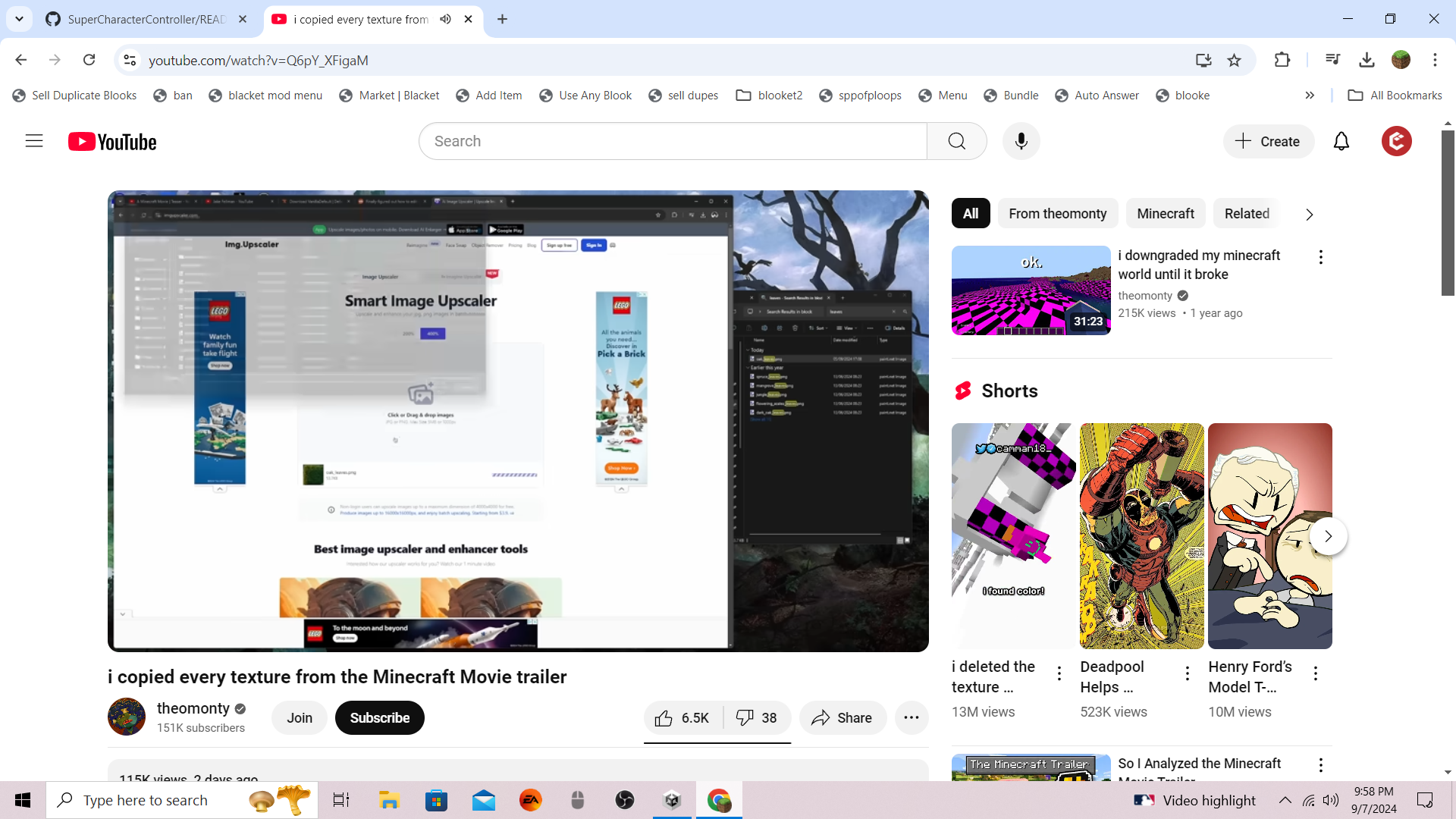Viewport: 1456px width, 819px height.
Task: Open the YouTube hamburger guide menu
Action: click(34, 141)
